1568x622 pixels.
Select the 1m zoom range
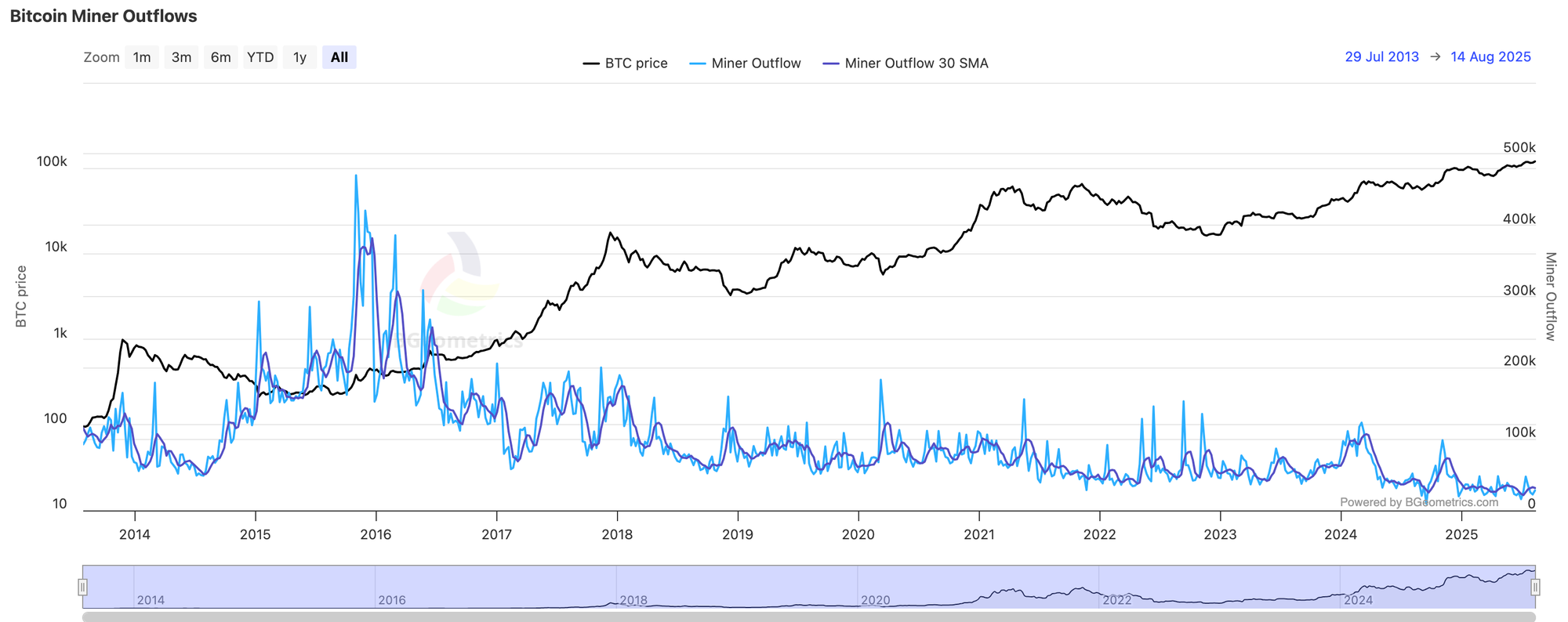[142, 57]
